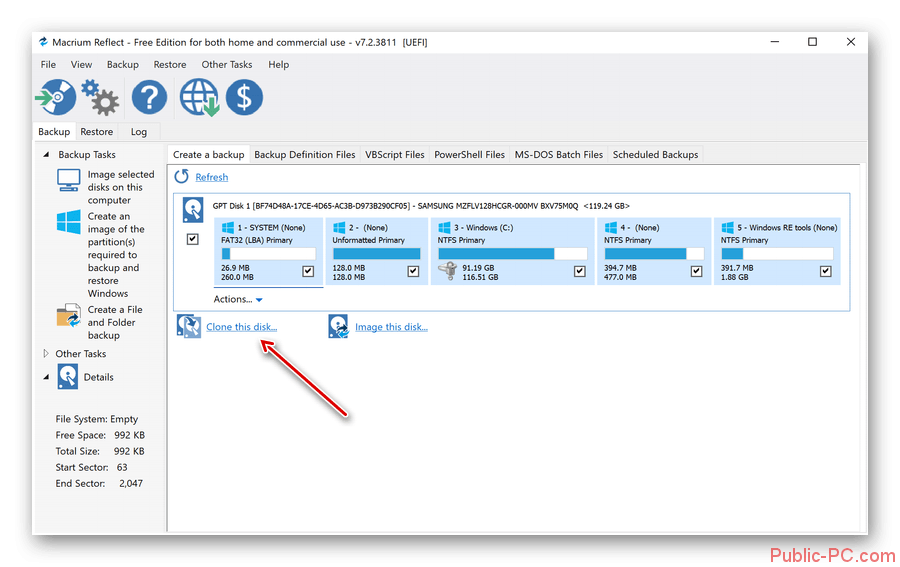This screenshot has width=900, height=567.
Task: Uncheck the GPT Disk 1 checkbox
Action: (x=193, y=239)
